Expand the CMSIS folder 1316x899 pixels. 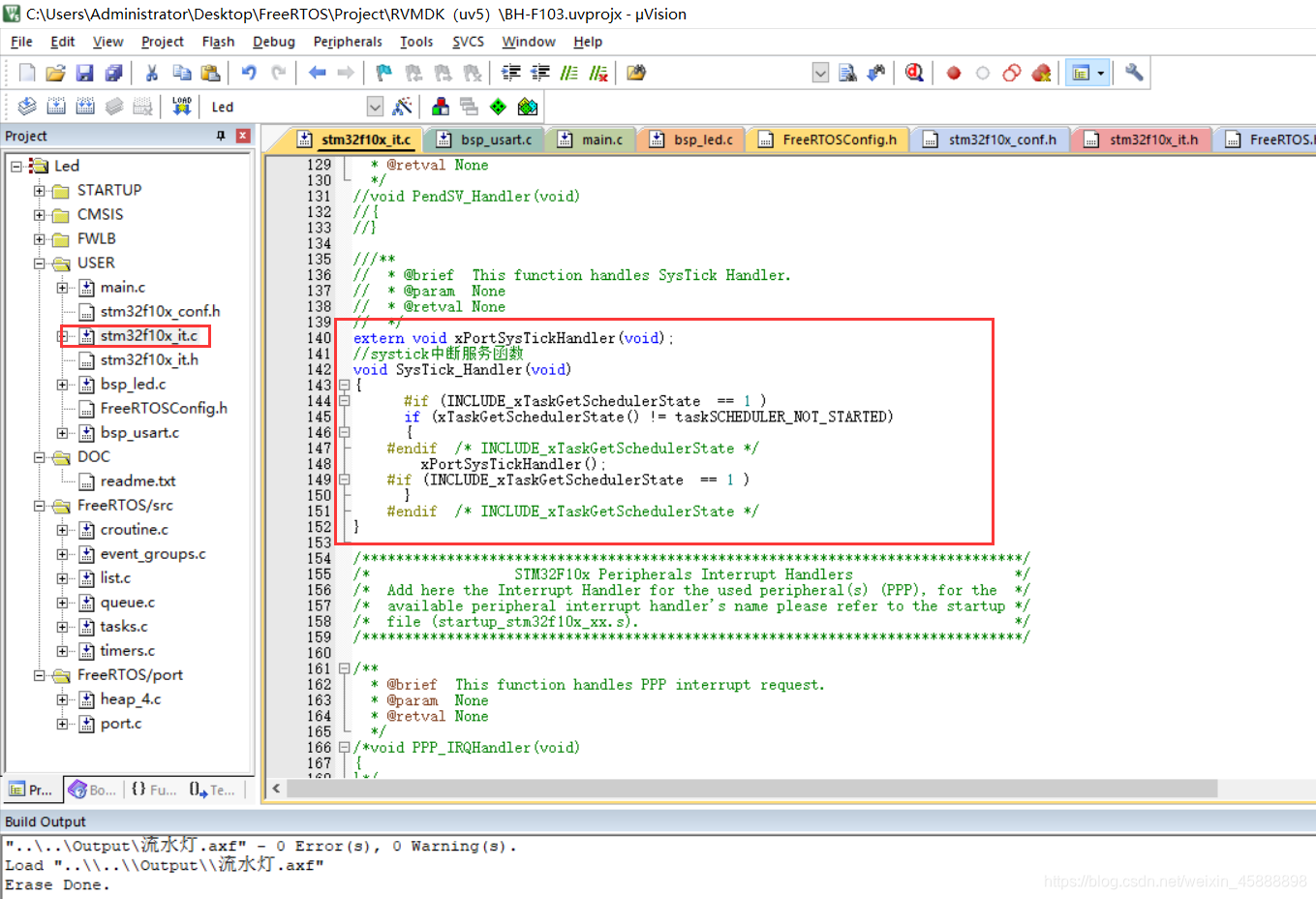40,215
